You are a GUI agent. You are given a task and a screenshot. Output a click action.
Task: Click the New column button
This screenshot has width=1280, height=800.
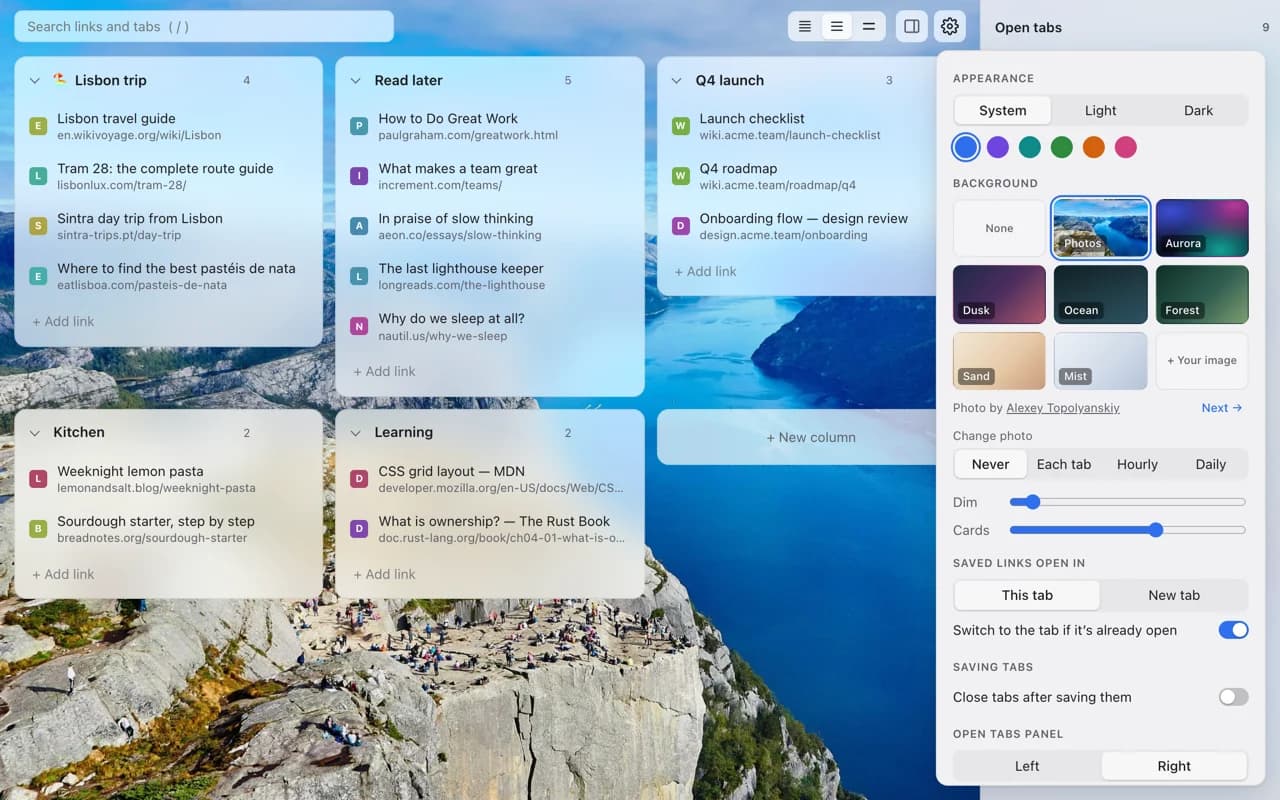click(x=811, y=437)
